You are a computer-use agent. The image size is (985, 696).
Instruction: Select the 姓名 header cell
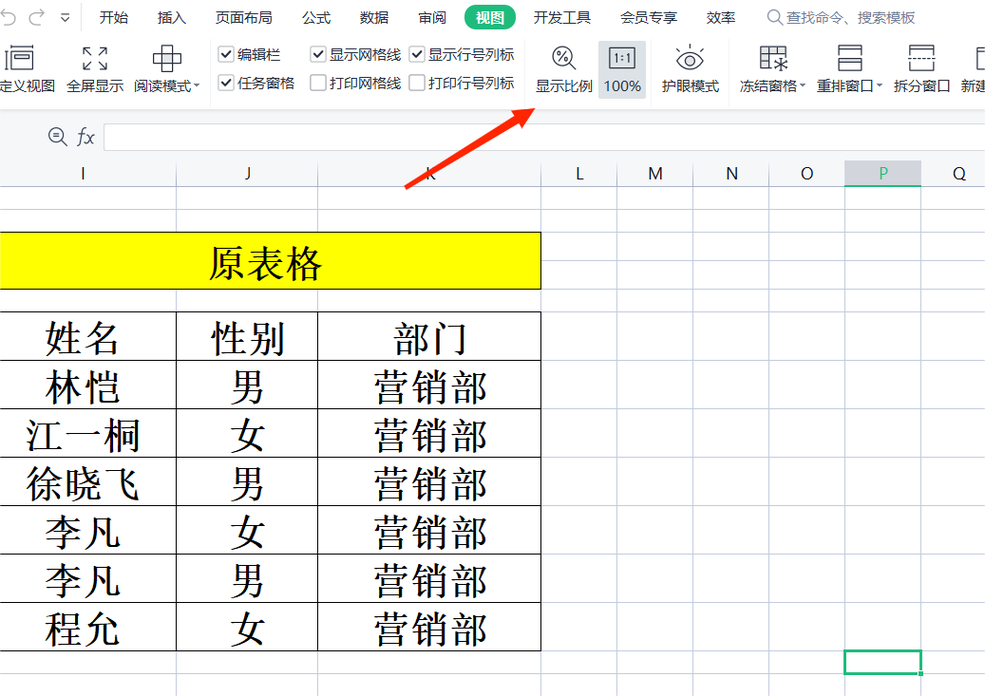tap(88, 337)
